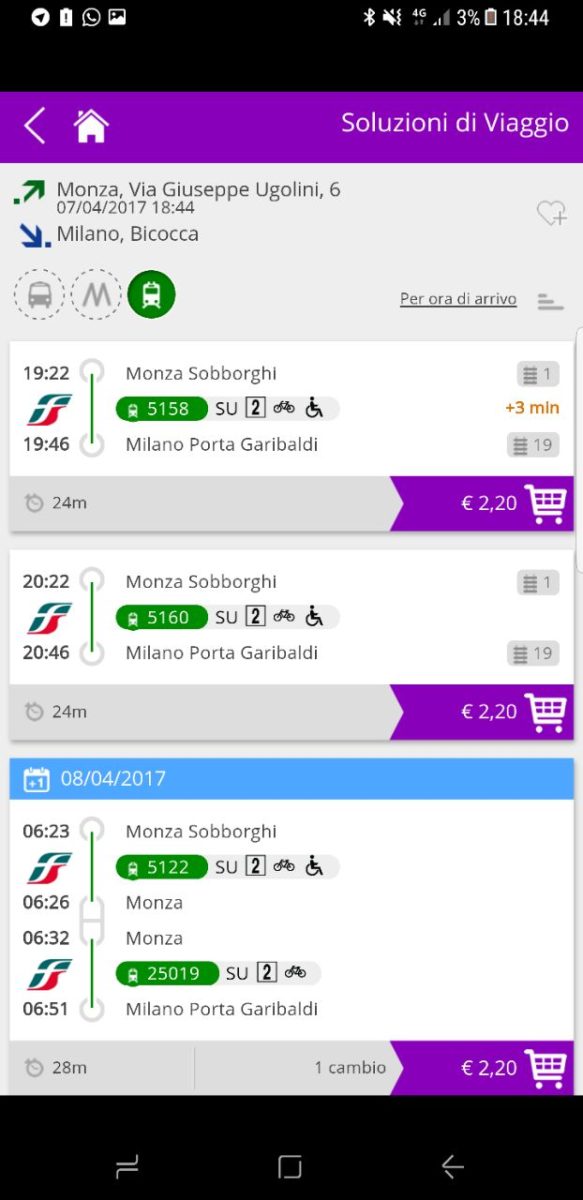This screenshot has height=1200, width=583.
Task: Tap Android recent apps navigation button
Action: pyautogui.click(x=127, y=1166)
